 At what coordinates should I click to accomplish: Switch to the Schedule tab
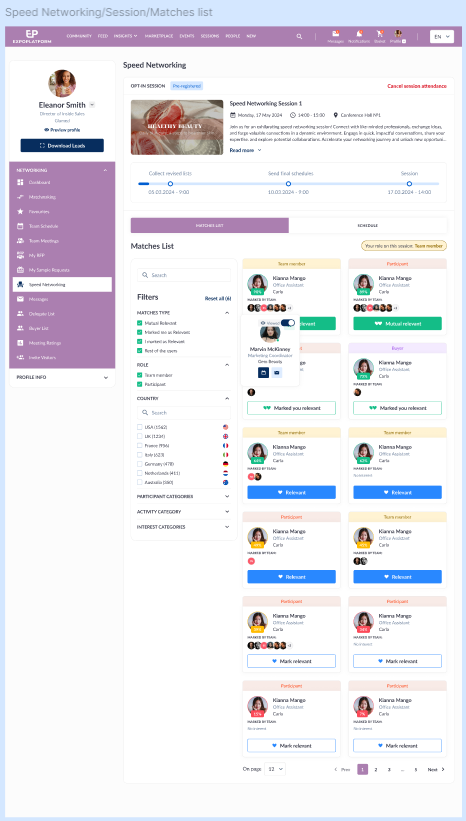(368, 226)
